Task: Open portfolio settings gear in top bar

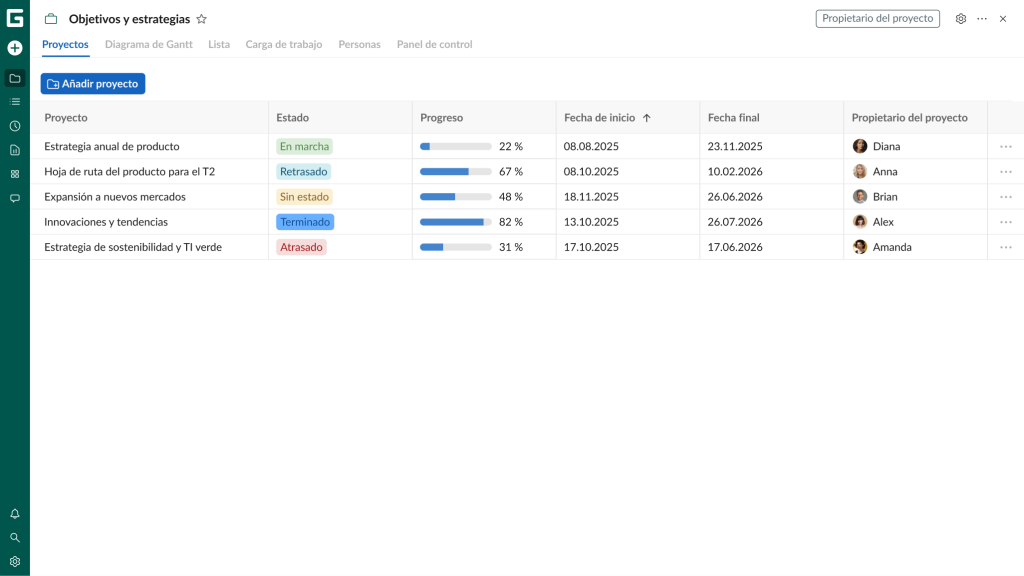Action: [x=961, y=19]
